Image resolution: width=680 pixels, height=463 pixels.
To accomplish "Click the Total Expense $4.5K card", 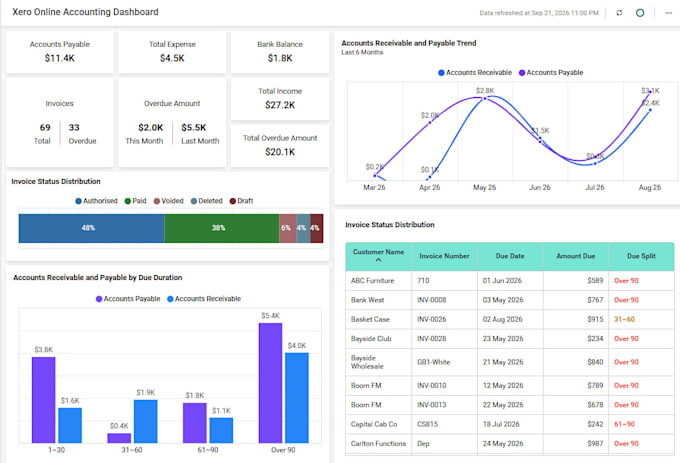I will 172,52.
